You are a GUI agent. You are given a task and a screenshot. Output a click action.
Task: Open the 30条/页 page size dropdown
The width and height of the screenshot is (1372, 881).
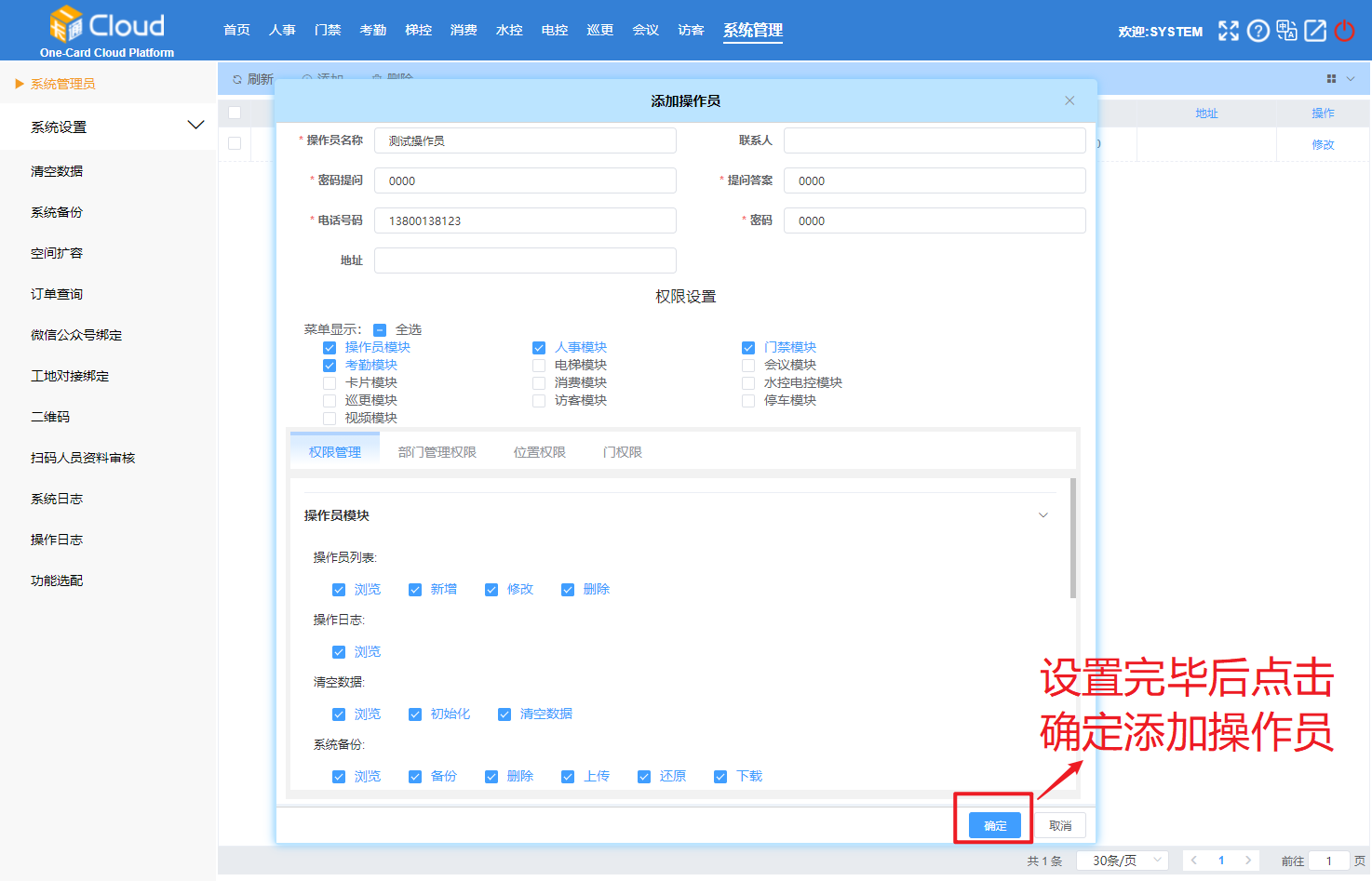tap(1123, 861)
